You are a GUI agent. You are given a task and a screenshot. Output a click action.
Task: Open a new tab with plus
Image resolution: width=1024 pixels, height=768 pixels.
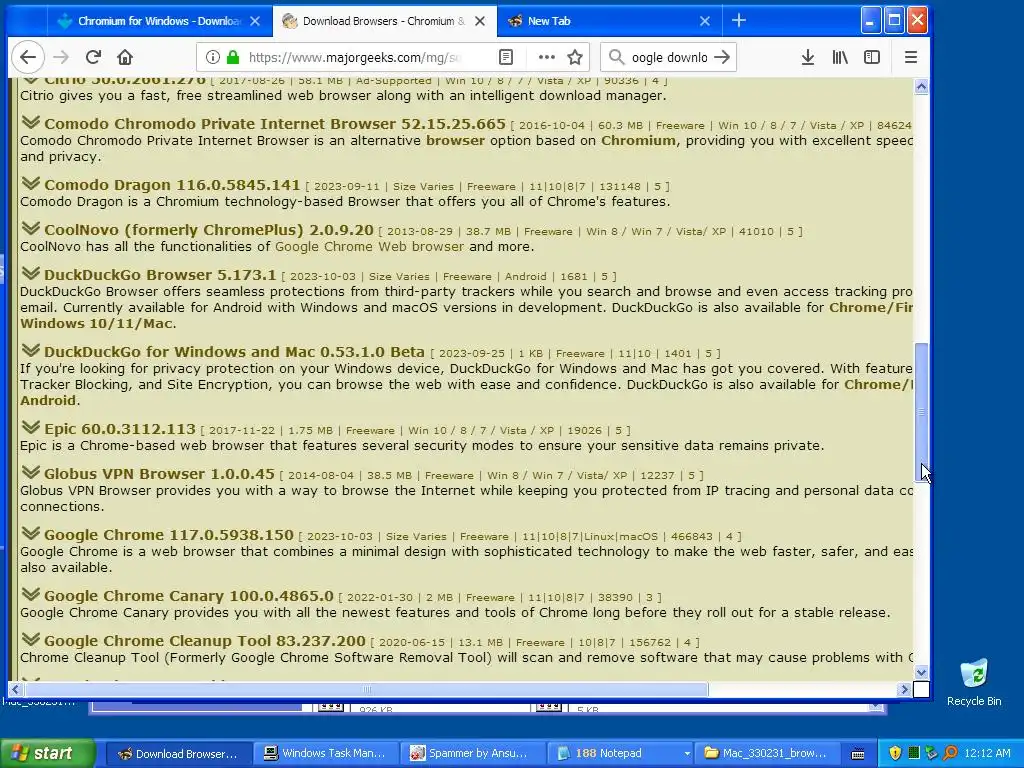pyautogui.click(x=739, y=21)
